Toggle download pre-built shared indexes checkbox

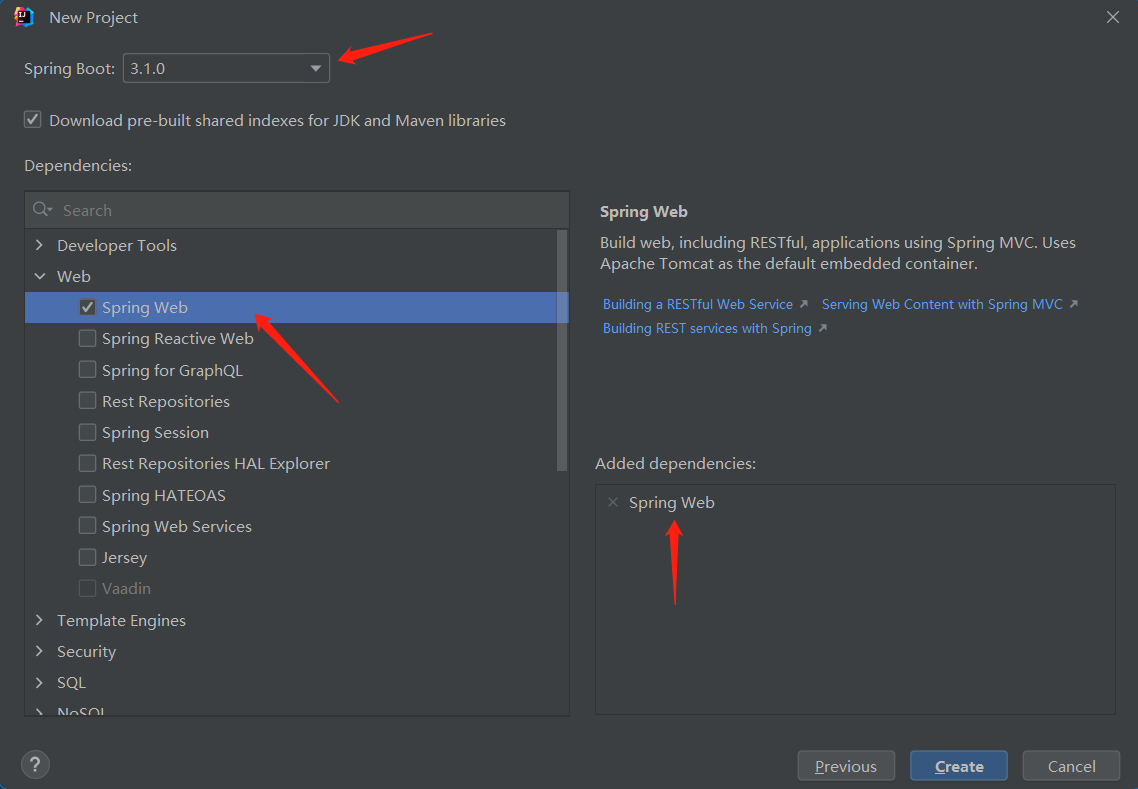coord(33,120)
